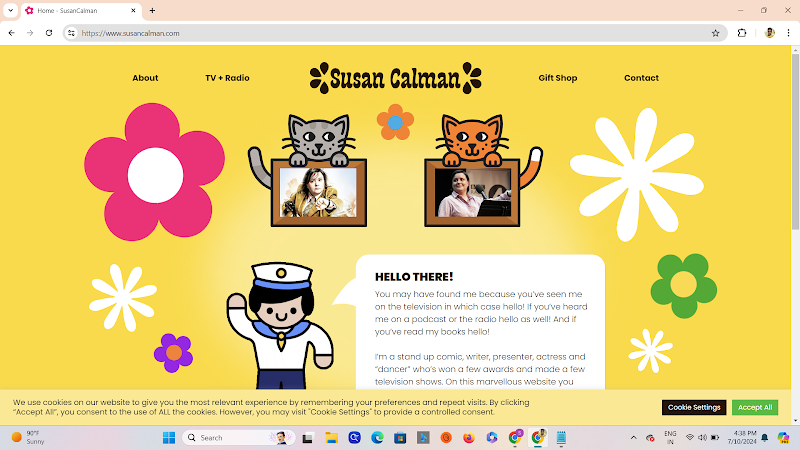Open the About menu item
Screen dimensions: 800x450
tap(145, 78)
